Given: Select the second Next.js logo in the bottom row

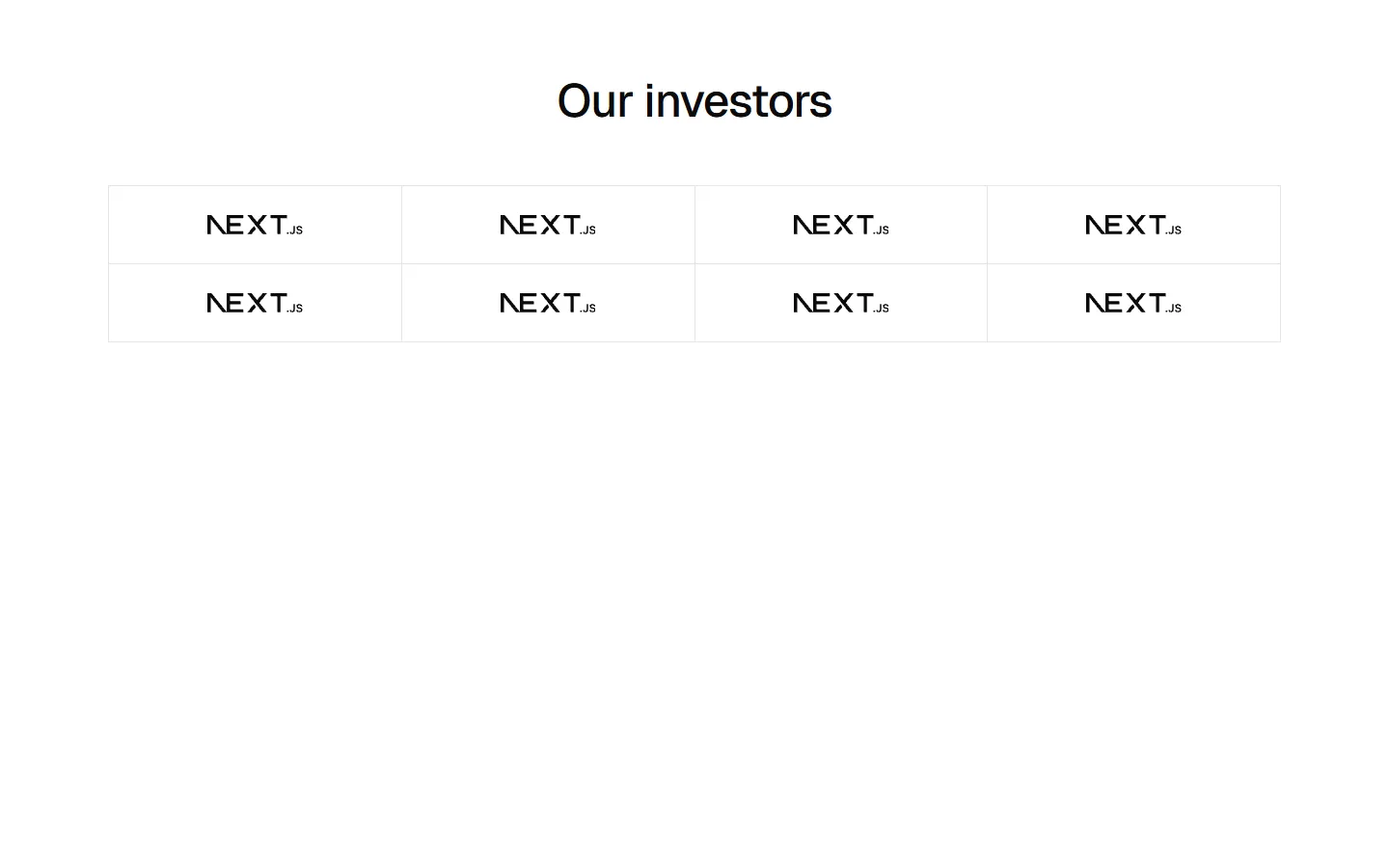Looking at the screenshot, I should 548,303.
